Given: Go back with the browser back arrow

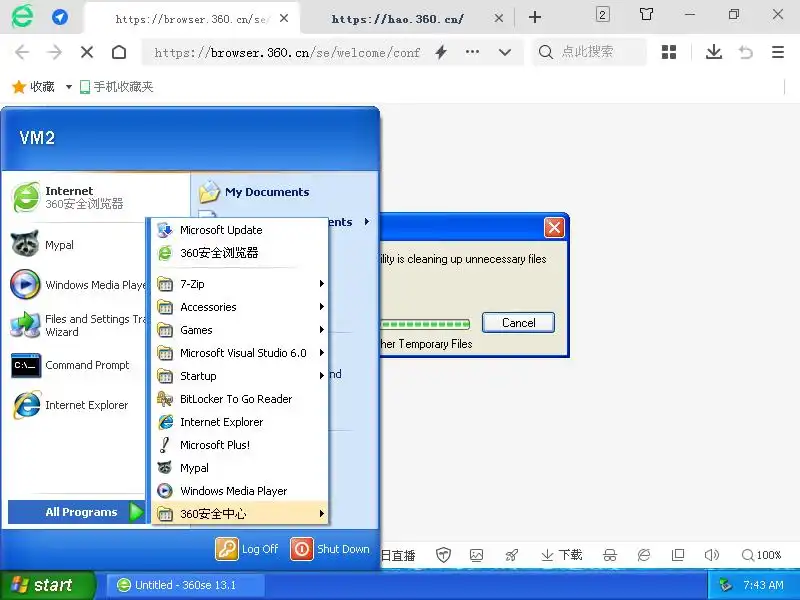Looking at the screenshot, I should [22, 52].
